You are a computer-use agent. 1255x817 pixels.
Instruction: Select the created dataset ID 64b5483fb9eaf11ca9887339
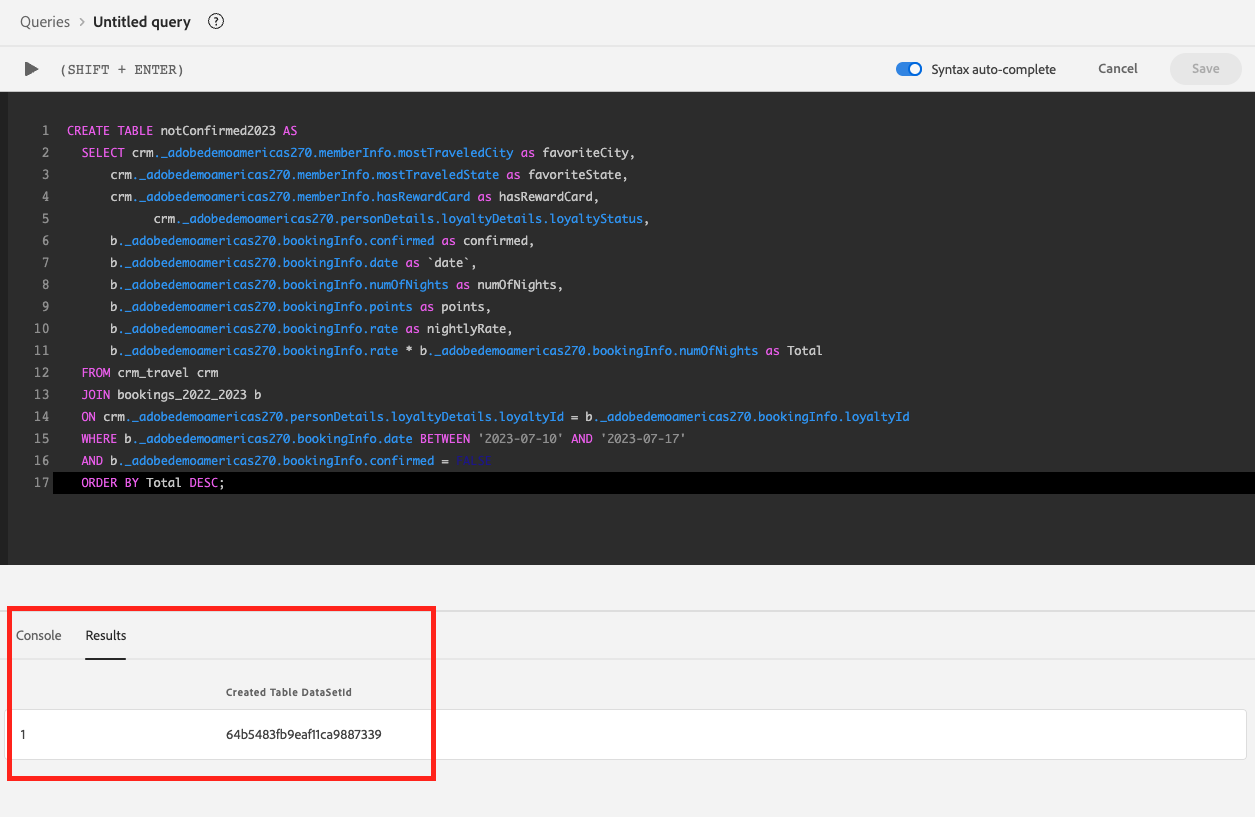coord(304,735)
